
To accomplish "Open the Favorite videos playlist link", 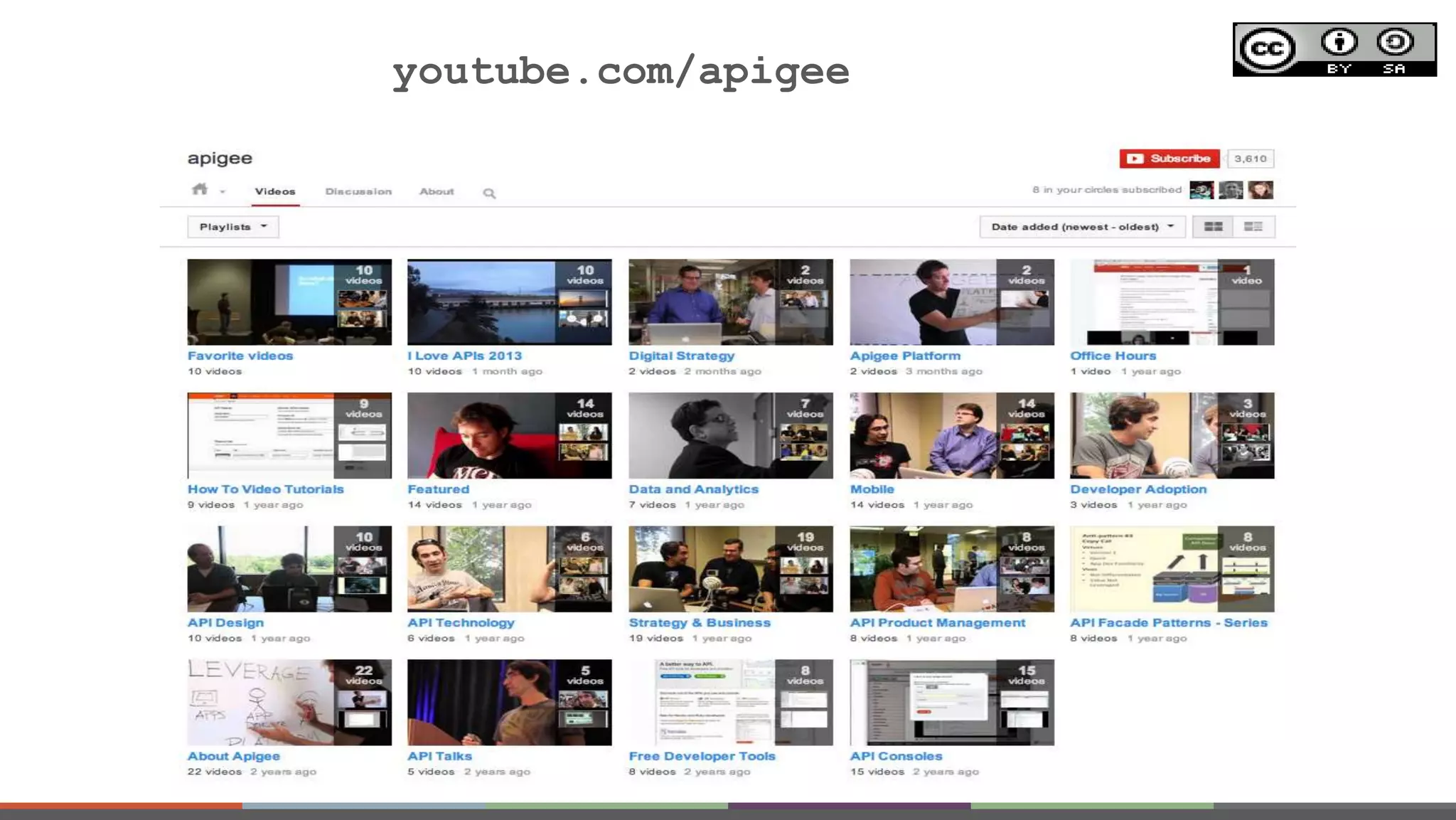I will click(x=240, y=356).
